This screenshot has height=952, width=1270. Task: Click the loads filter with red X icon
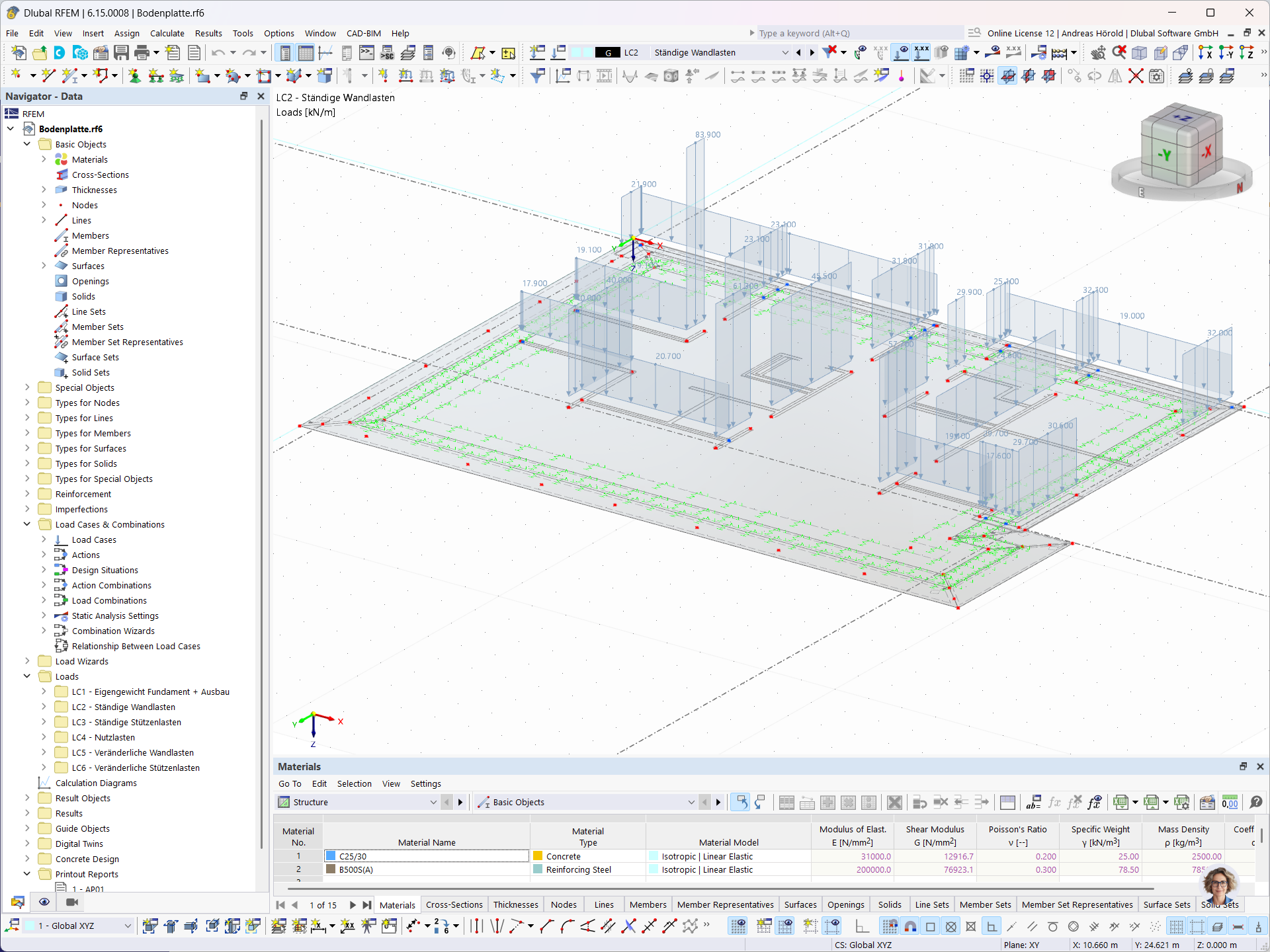click(x=829, y=52)
